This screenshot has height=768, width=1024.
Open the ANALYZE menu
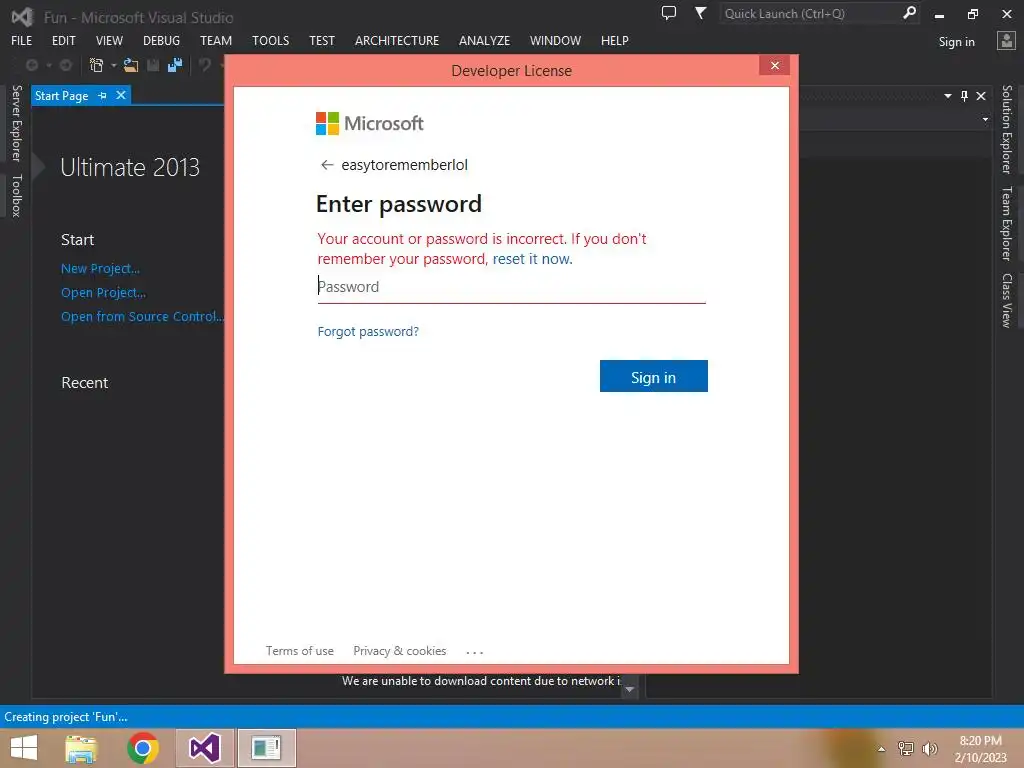(484, 40)
